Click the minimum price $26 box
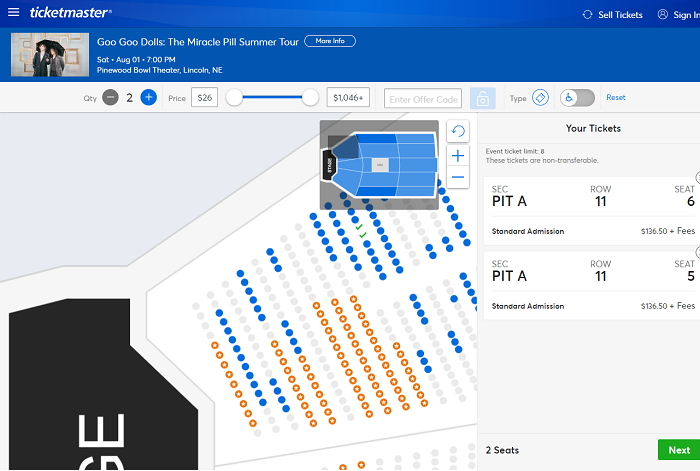 (205, 97)
